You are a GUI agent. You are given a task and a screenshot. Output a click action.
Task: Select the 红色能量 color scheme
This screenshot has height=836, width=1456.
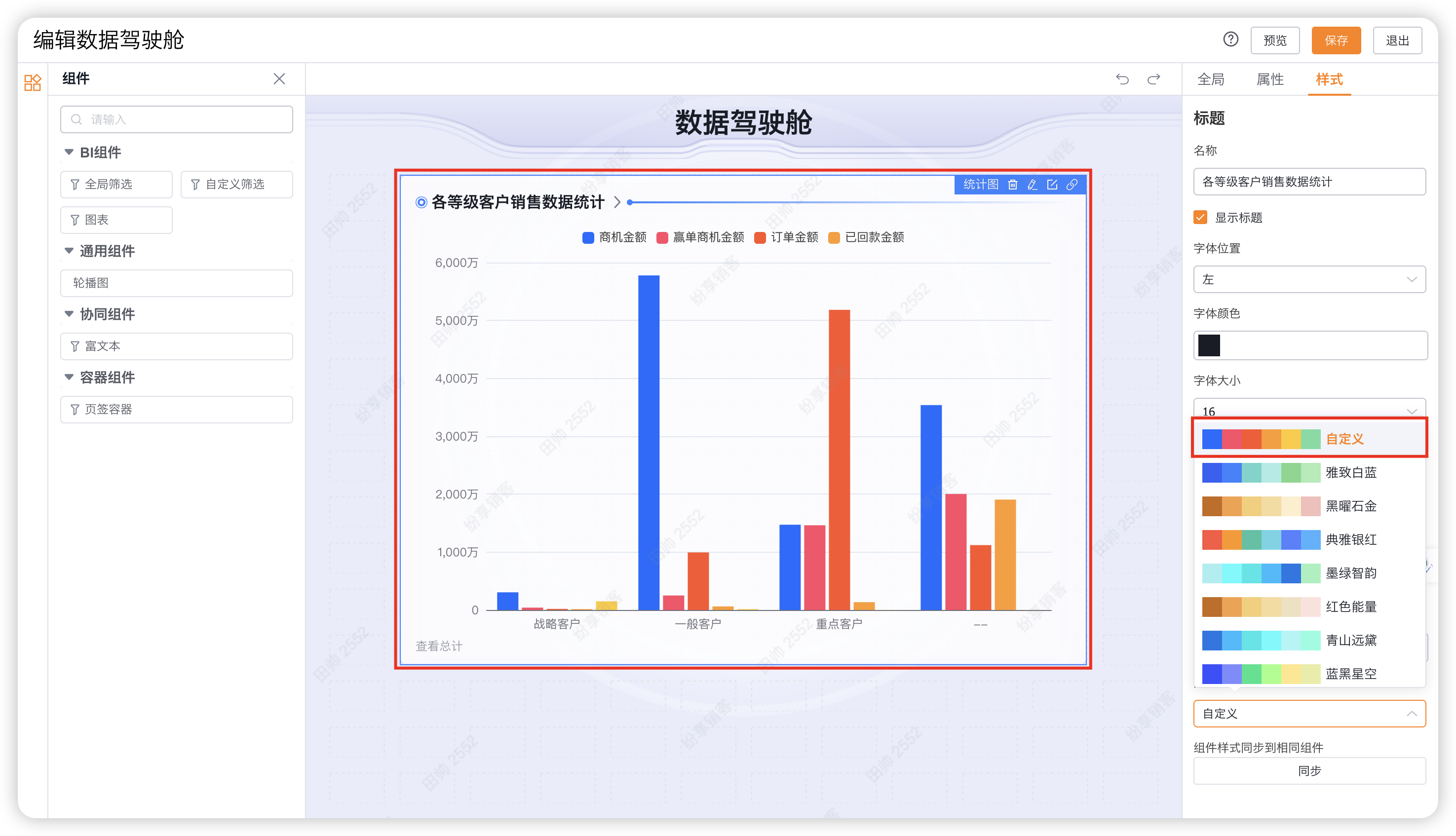point(1309,607)
